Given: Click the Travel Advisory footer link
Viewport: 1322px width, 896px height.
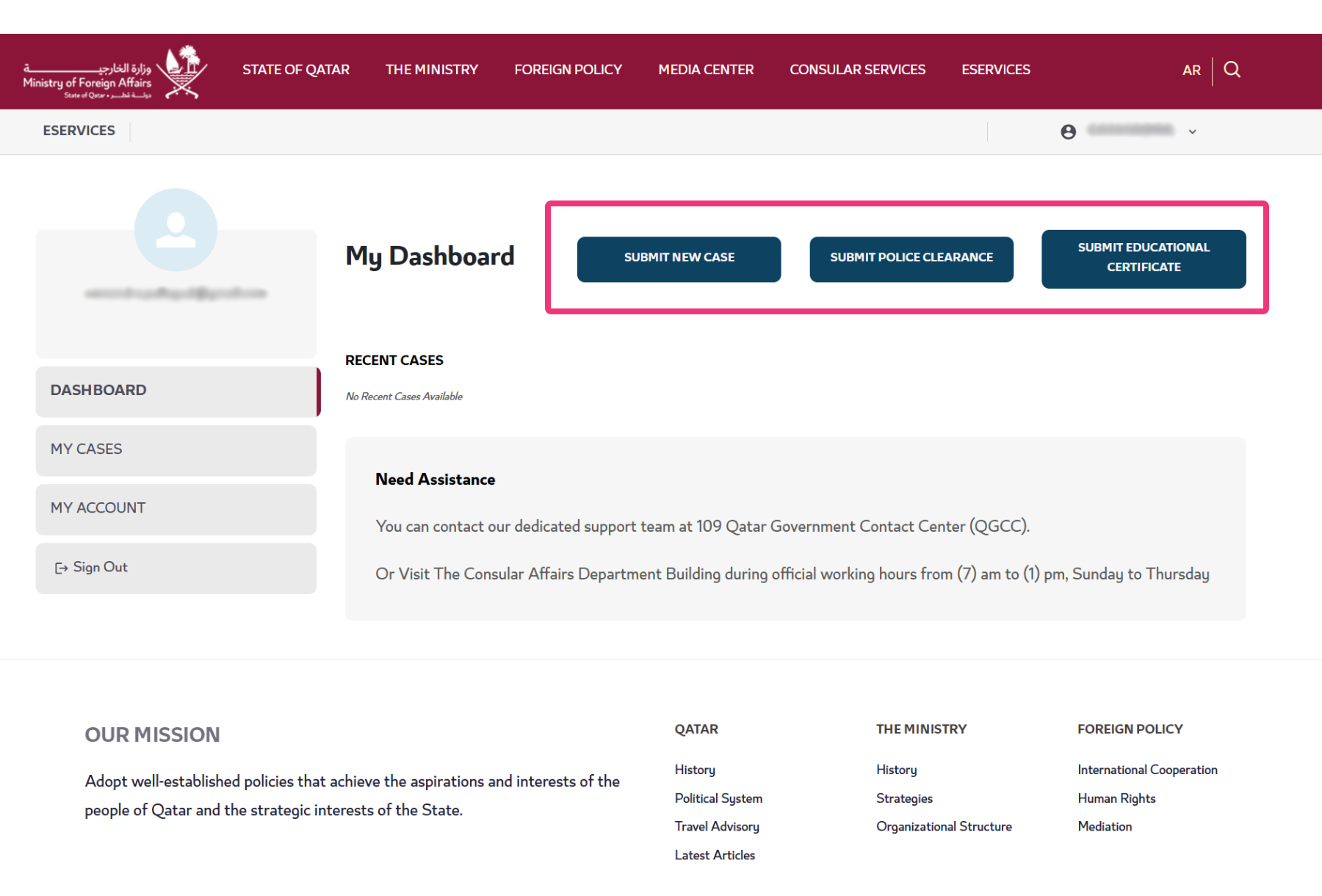Looking at the screenshot, I should click(x=717, y=826).
